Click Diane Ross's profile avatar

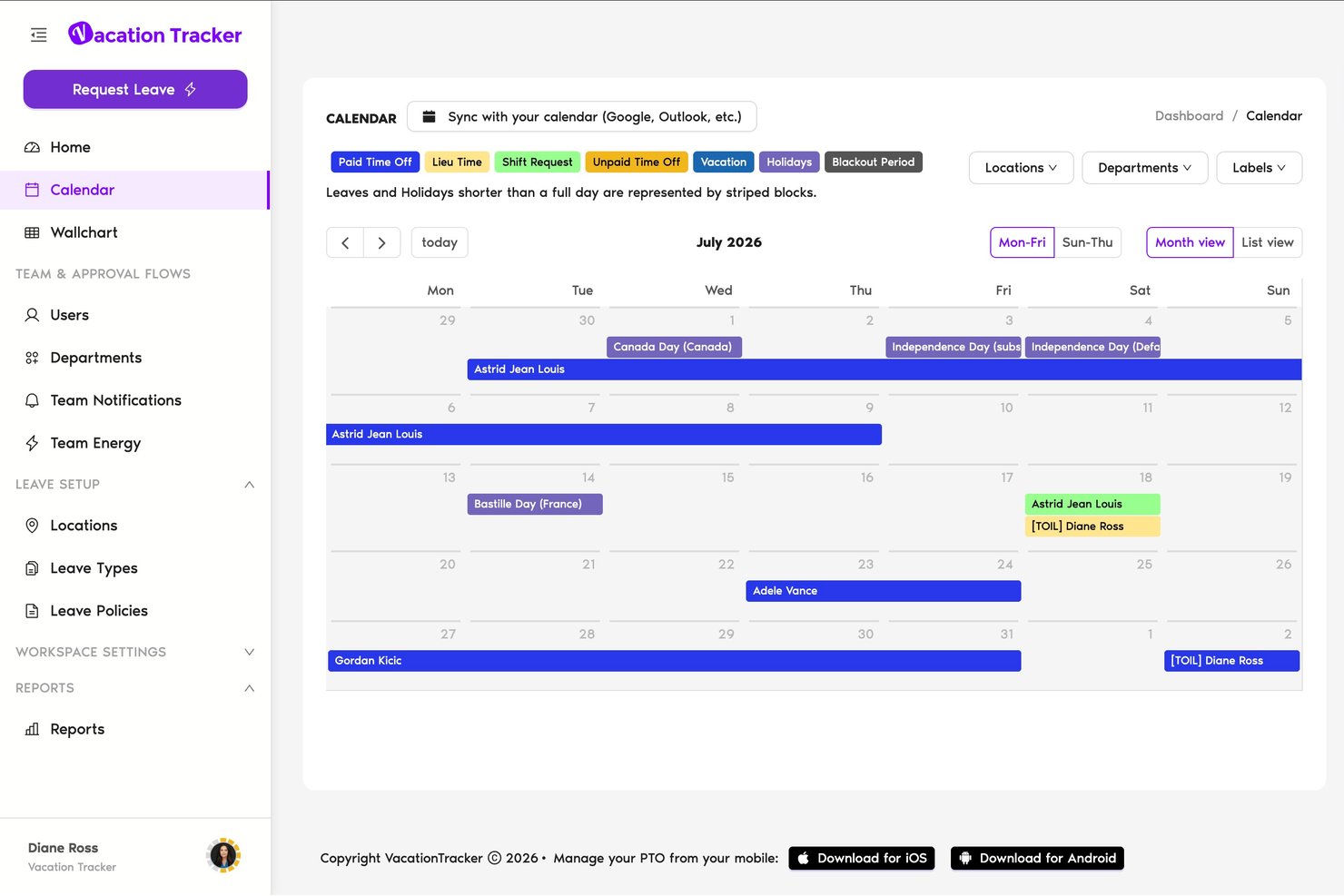tap(223, 855)
